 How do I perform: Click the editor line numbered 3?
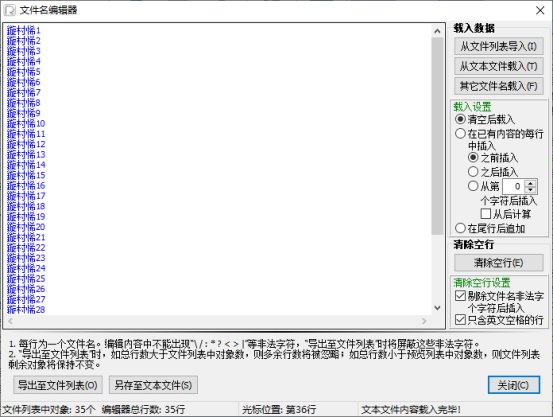[24, 51]
